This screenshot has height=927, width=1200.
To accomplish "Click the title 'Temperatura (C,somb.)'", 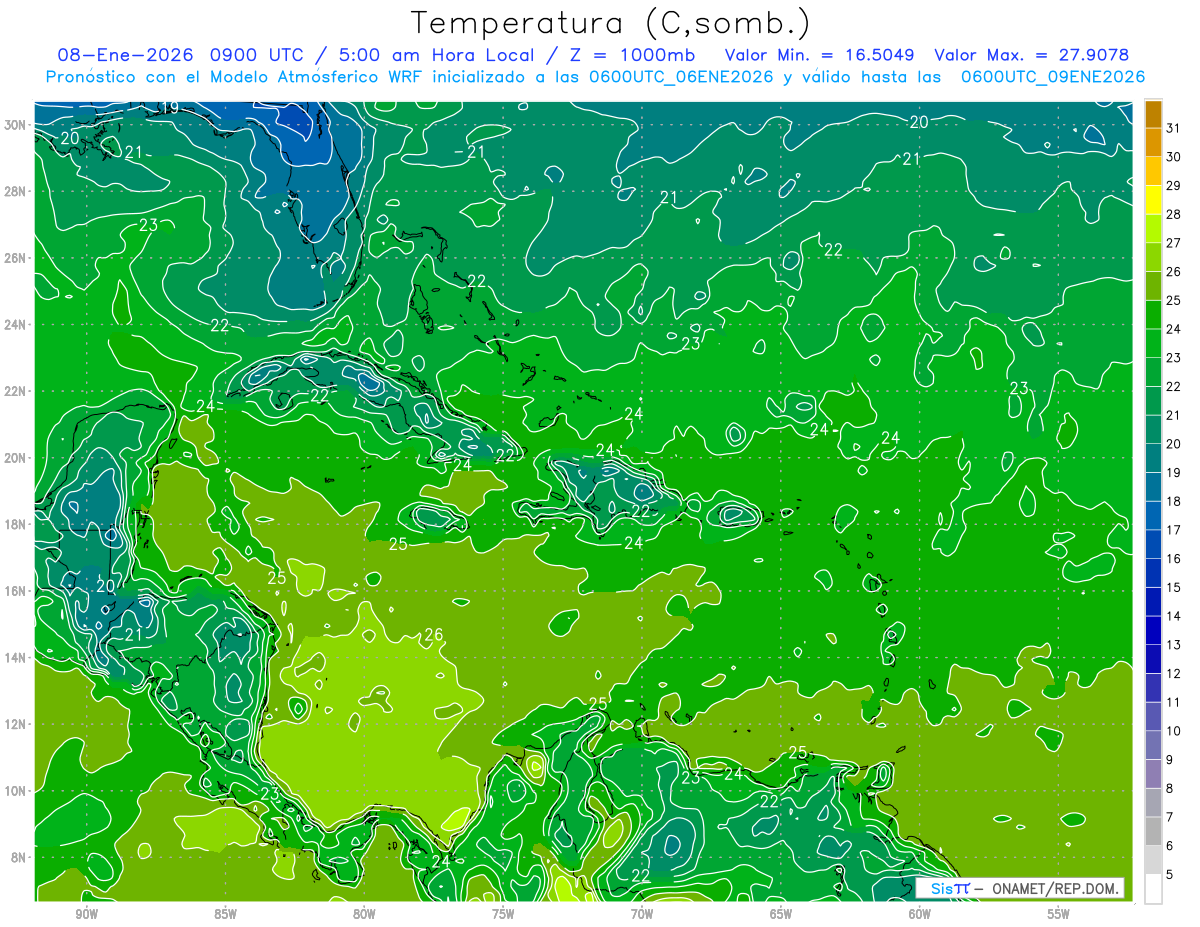I will coord(610,22).
